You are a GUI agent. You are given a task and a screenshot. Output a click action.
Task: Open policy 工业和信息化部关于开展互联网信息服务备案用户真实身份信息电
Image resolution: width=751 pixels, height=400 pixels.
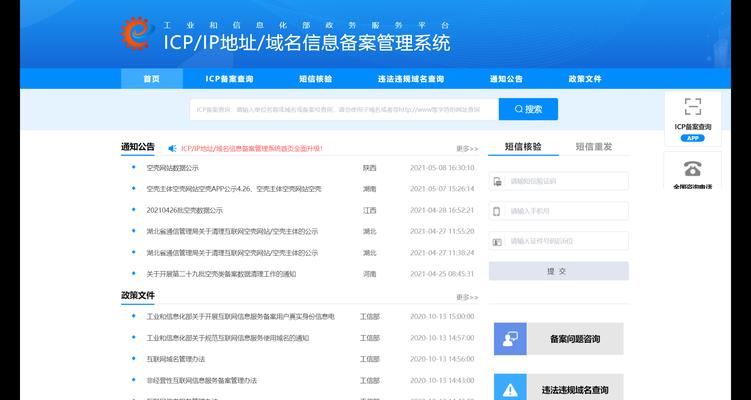[240, 317]
